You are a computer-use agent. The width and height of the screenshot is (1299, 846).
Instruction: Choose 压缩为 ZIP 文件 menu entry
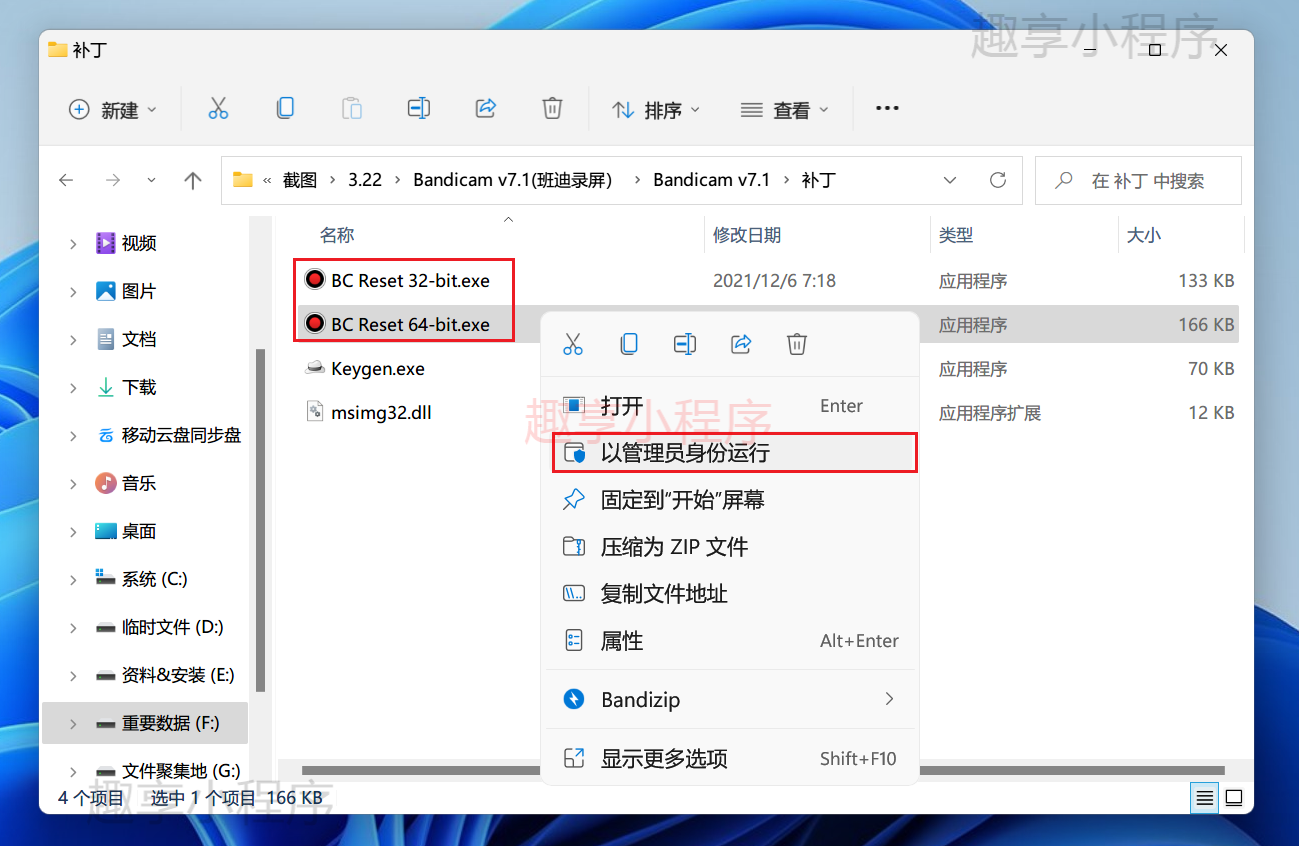729,546
